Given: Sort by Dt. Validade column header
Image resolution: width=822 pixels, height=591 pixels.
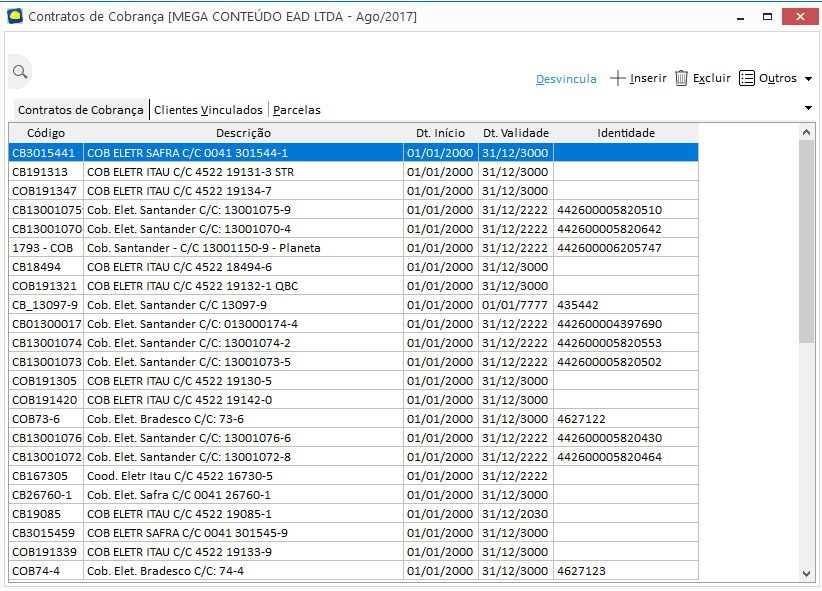Looking at the screenshot, I should coord(516,133).
